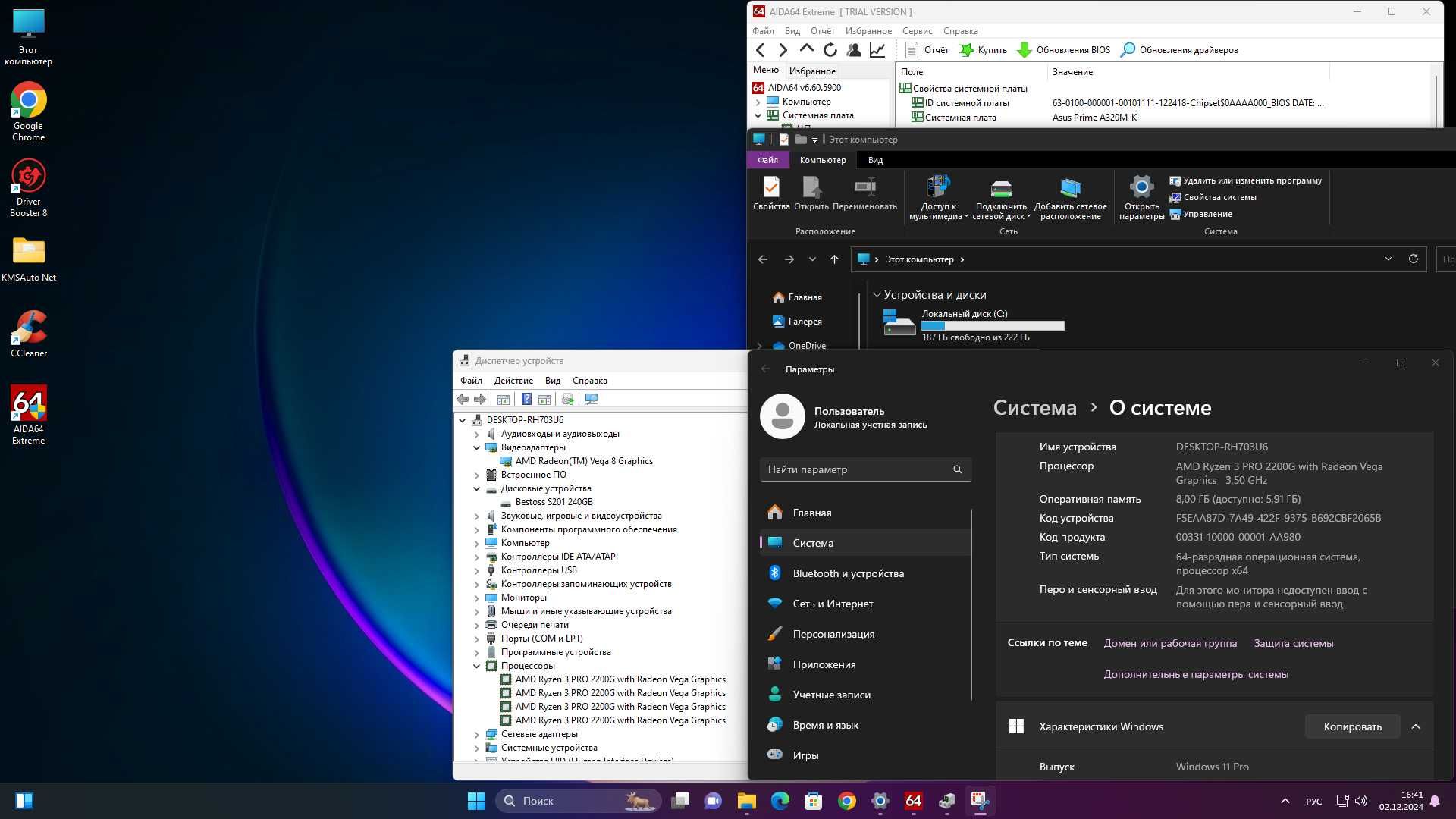Click the AIDA64 up-level arrow icon
Screen dimensions: 1456x819
pyautogui.click(x=806, y=49)
